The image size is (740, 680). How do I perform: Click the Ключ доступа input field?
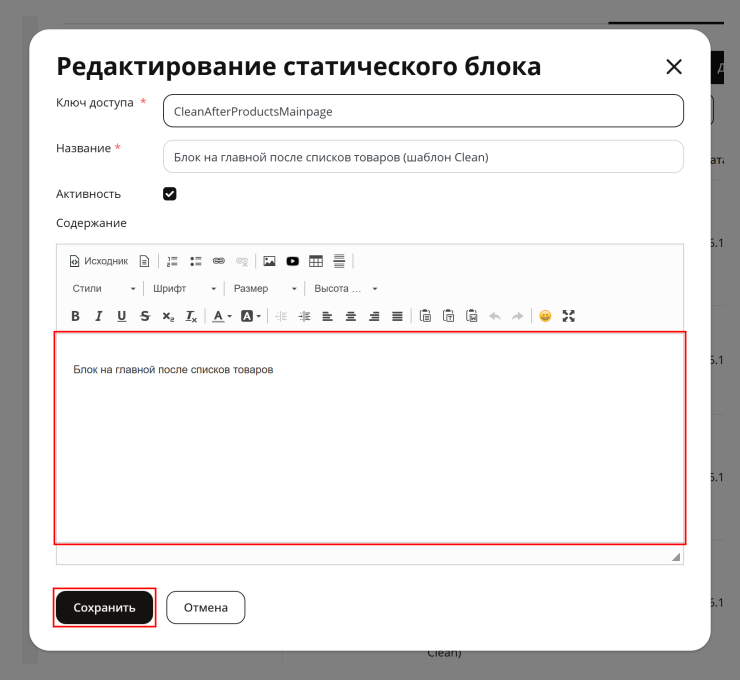pos(423,111)
